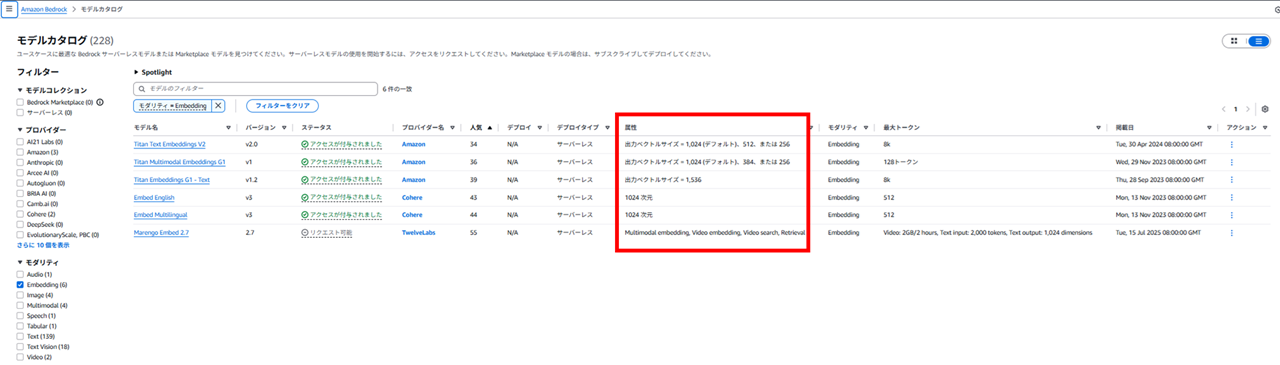The image size is (1280, 365).
Task: Switch to grid card view
Action: pos(1235,41)
